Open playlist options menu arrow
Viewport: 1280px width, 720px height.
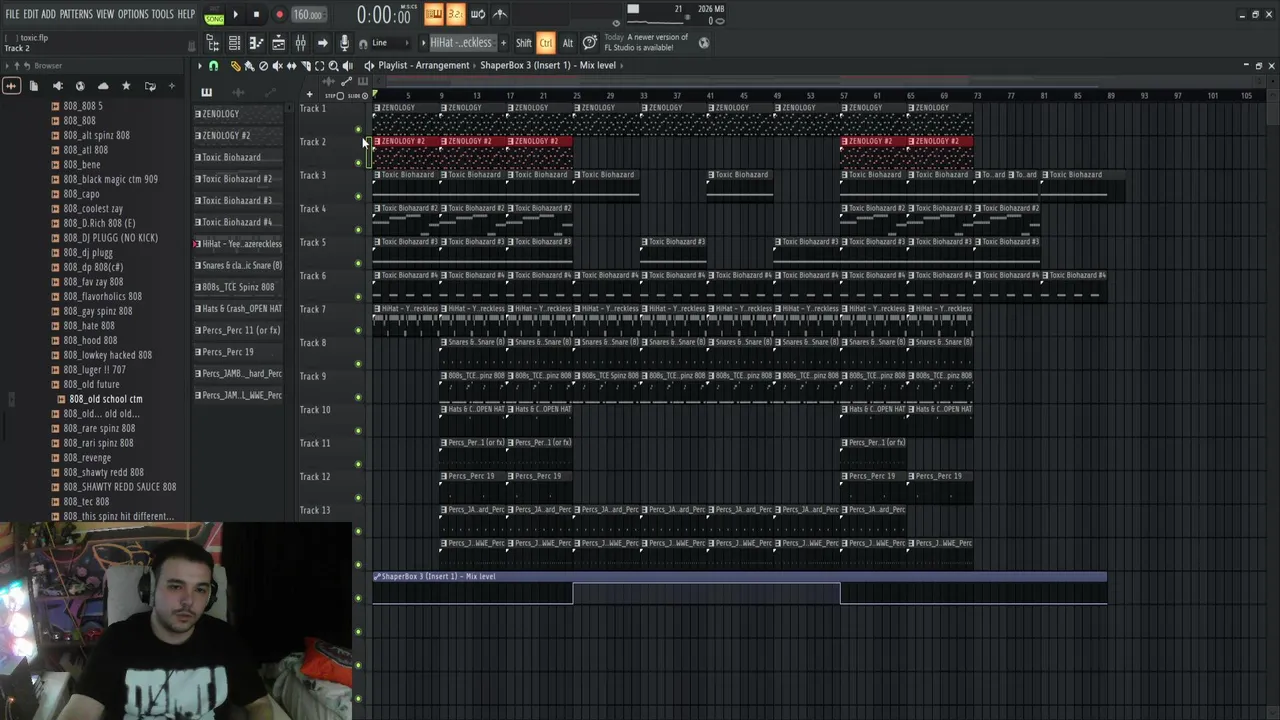coord(199,66)
